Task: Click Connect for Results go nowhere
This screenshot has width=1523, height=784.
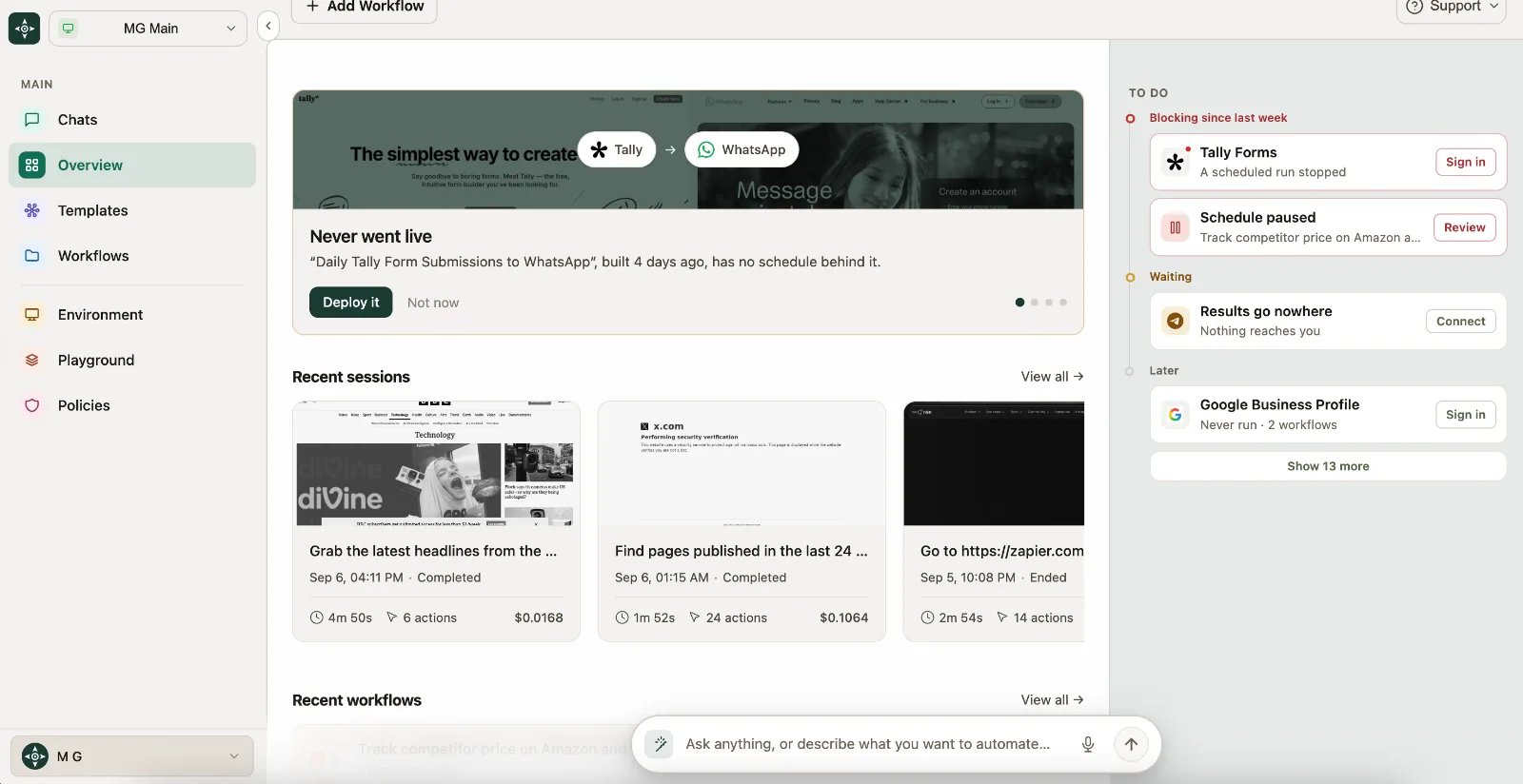Action: coord(1461,322)
